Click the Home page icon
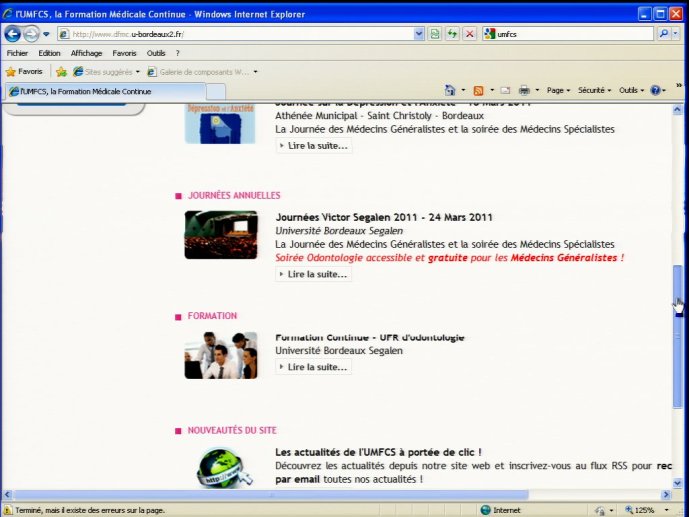This screenshot has width=689, height=517. pos(450,90)
